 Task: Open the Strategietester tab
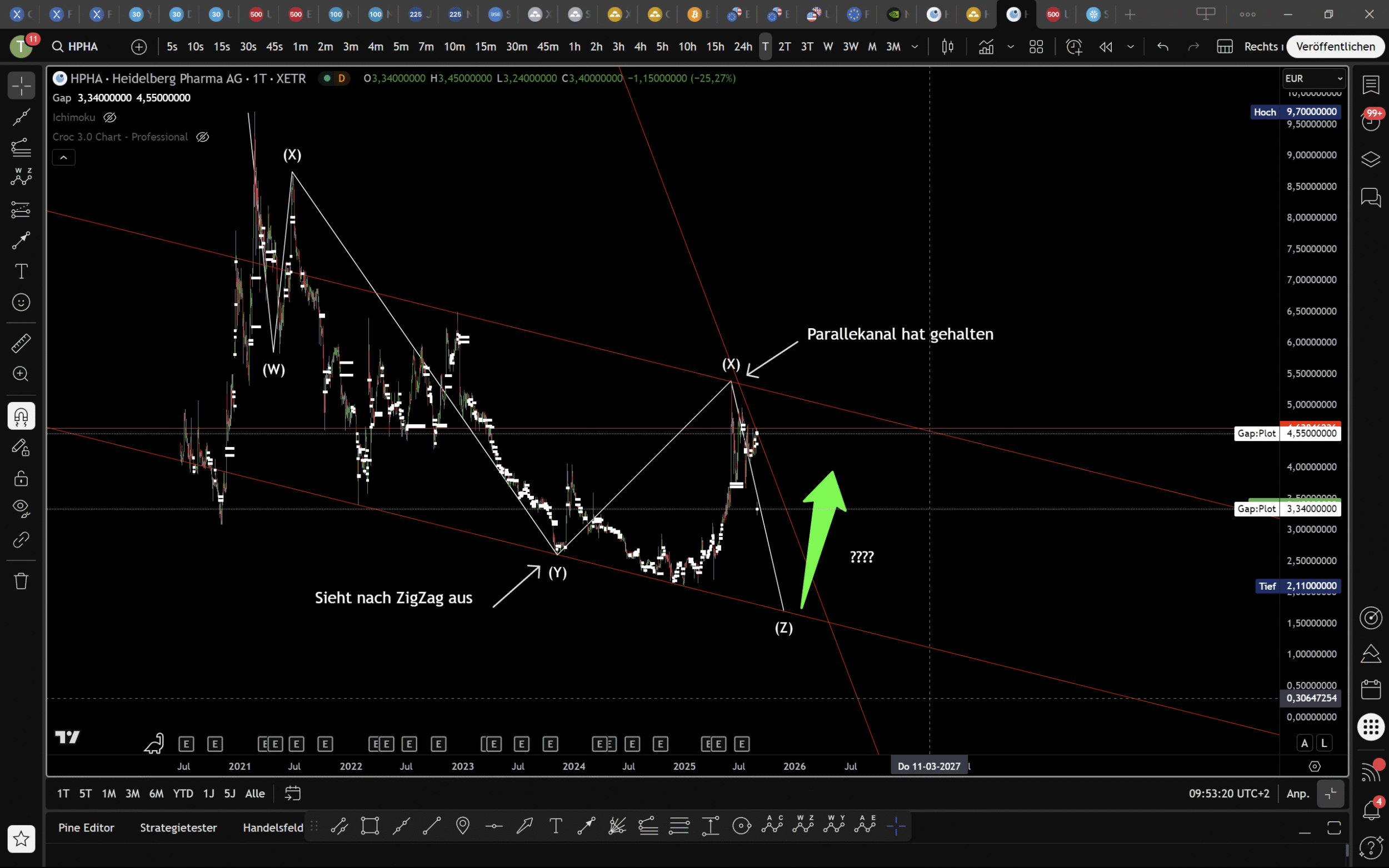tap(178, 827)
